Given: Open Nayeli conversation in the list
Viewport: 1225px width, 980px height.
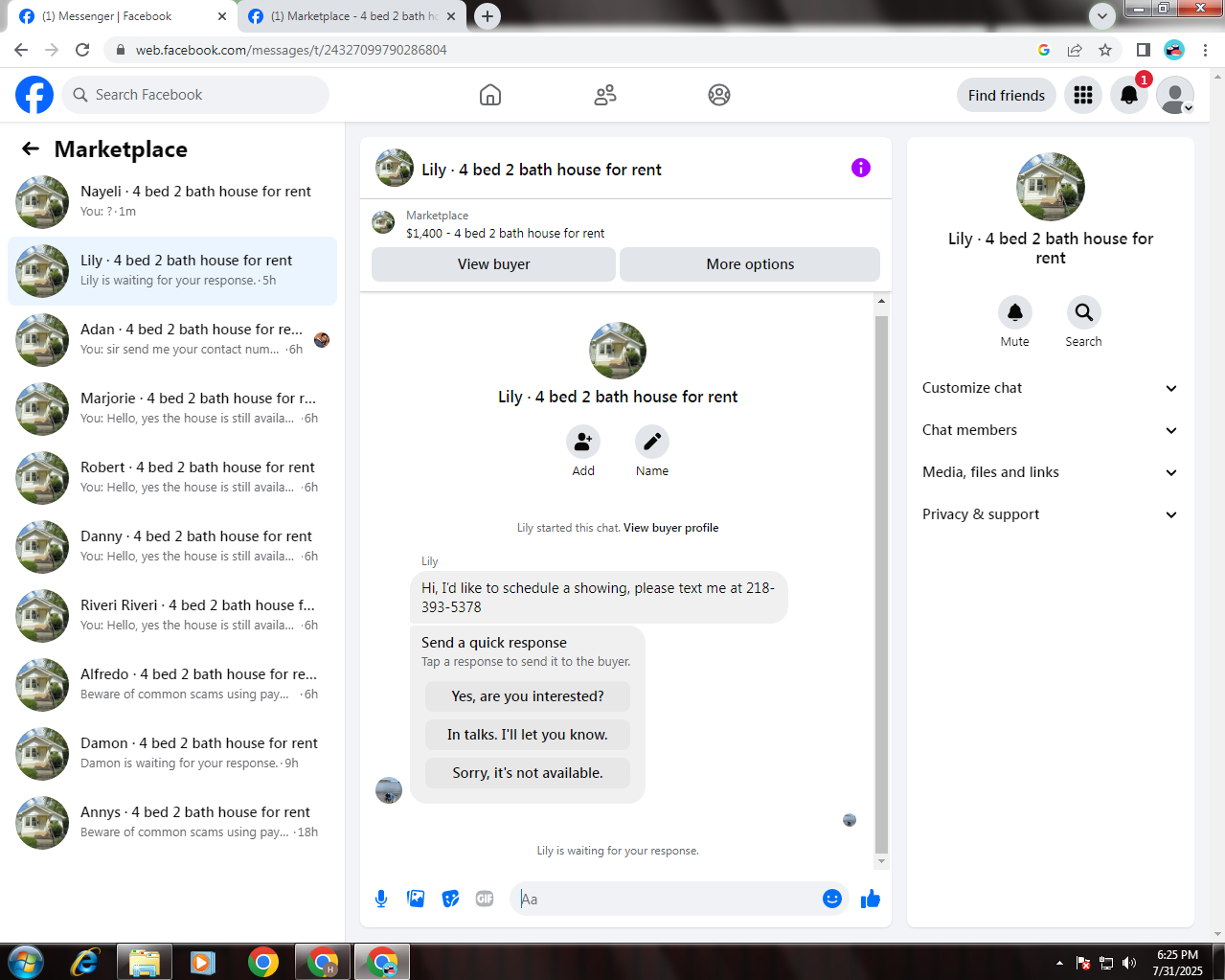Looking at the screenshot, I should pos(172,202).
